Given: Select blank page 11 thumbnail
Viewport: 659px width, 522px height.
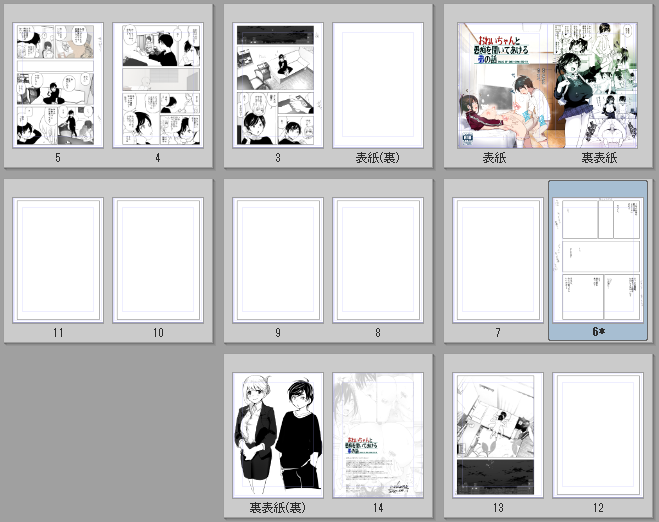Looking at the screenshot, I should pyautogui.click(x=58, y=260).
